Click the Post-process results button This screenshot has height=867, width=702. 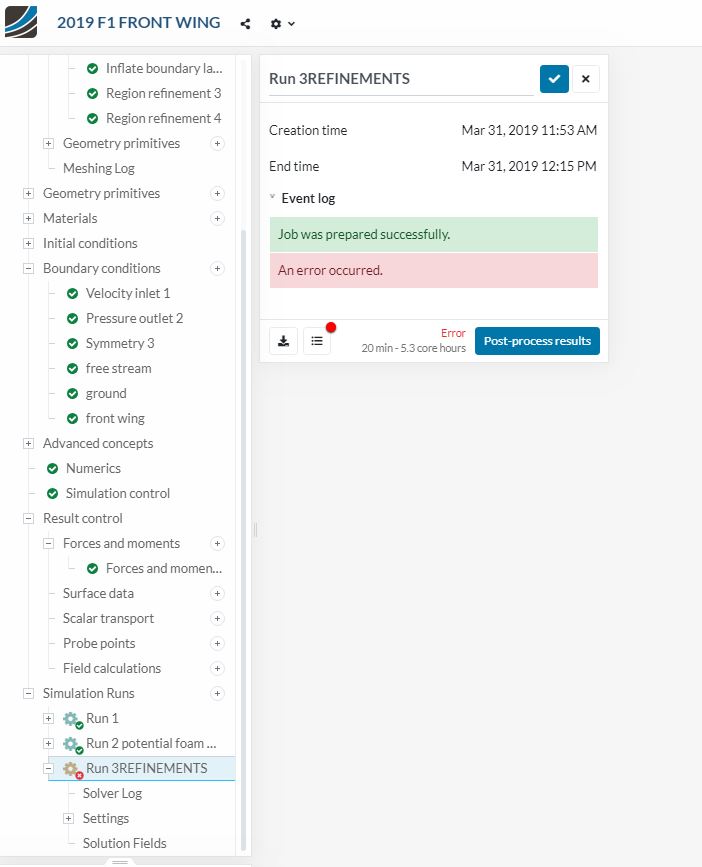(x=537, y=341)
